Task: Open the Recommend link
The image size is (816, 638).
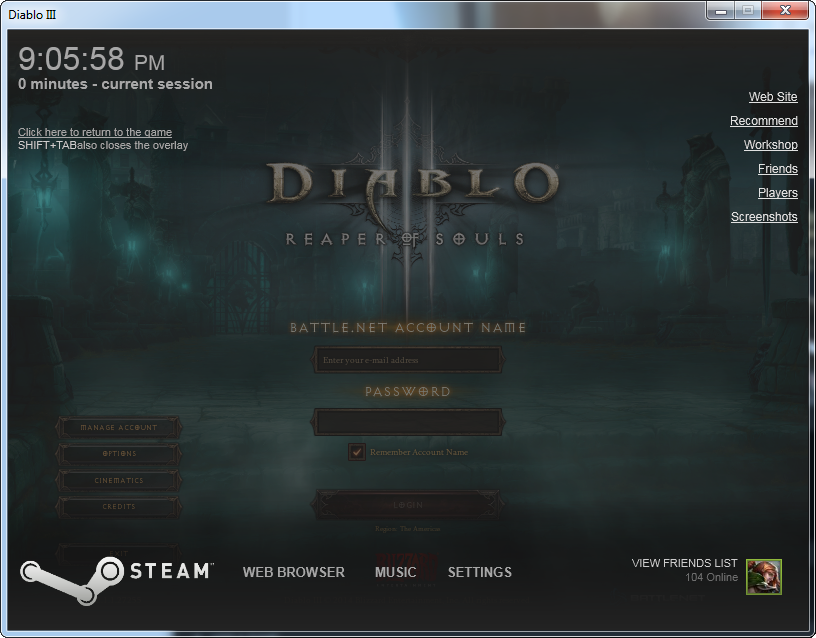Action: pos(763,121)
